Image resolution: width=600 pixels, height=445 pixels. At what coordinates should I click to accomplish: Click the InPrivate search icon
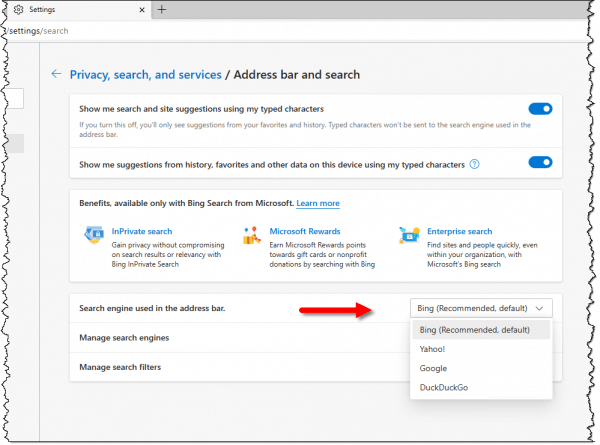94,235
